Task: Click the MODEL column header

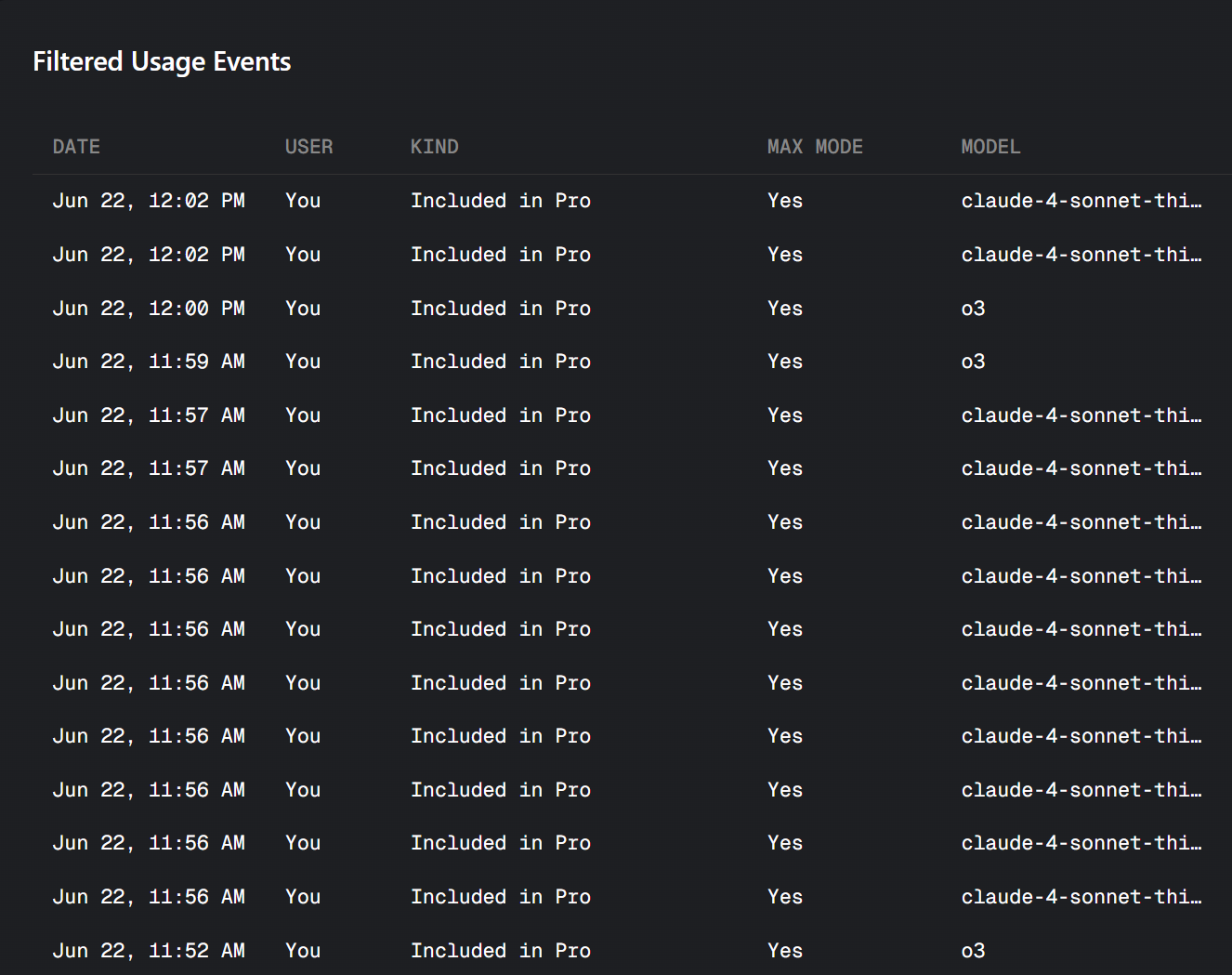Action: [990, 147]
